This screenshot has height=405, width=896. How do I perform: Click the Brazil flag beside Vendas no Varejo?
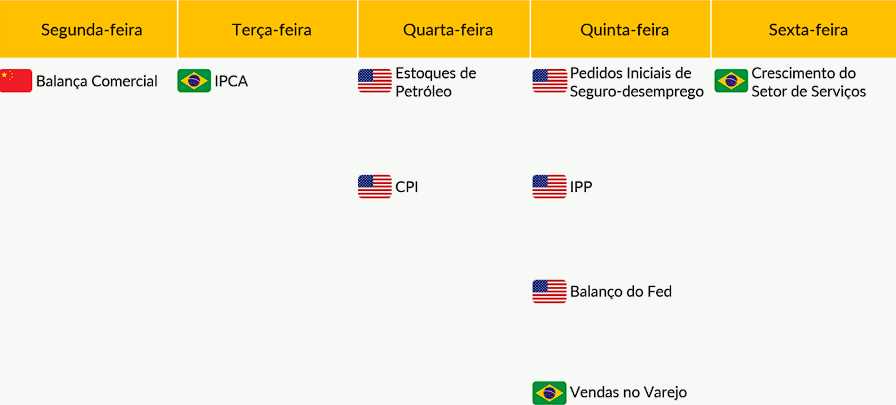[x=549, y=392]
